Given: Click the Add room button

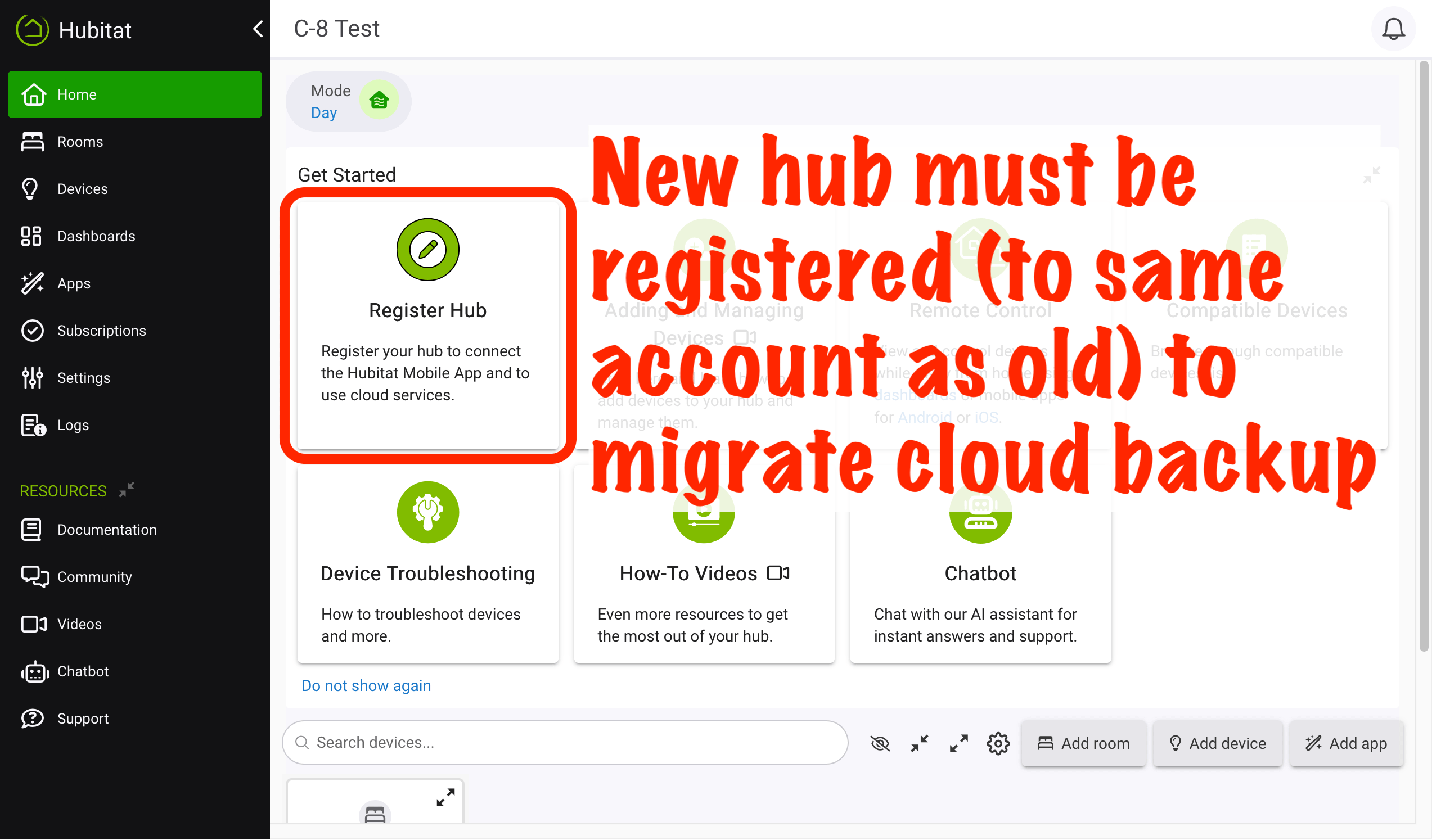Looking at the screenshot, I should tap(1083, 743).
